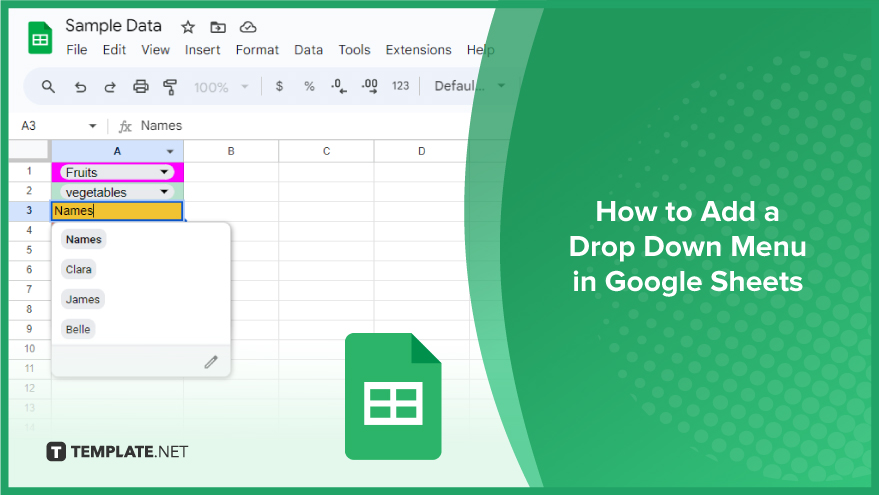Format as currency with dollar icon
This screenshot has height=495, width=879.
279,86
